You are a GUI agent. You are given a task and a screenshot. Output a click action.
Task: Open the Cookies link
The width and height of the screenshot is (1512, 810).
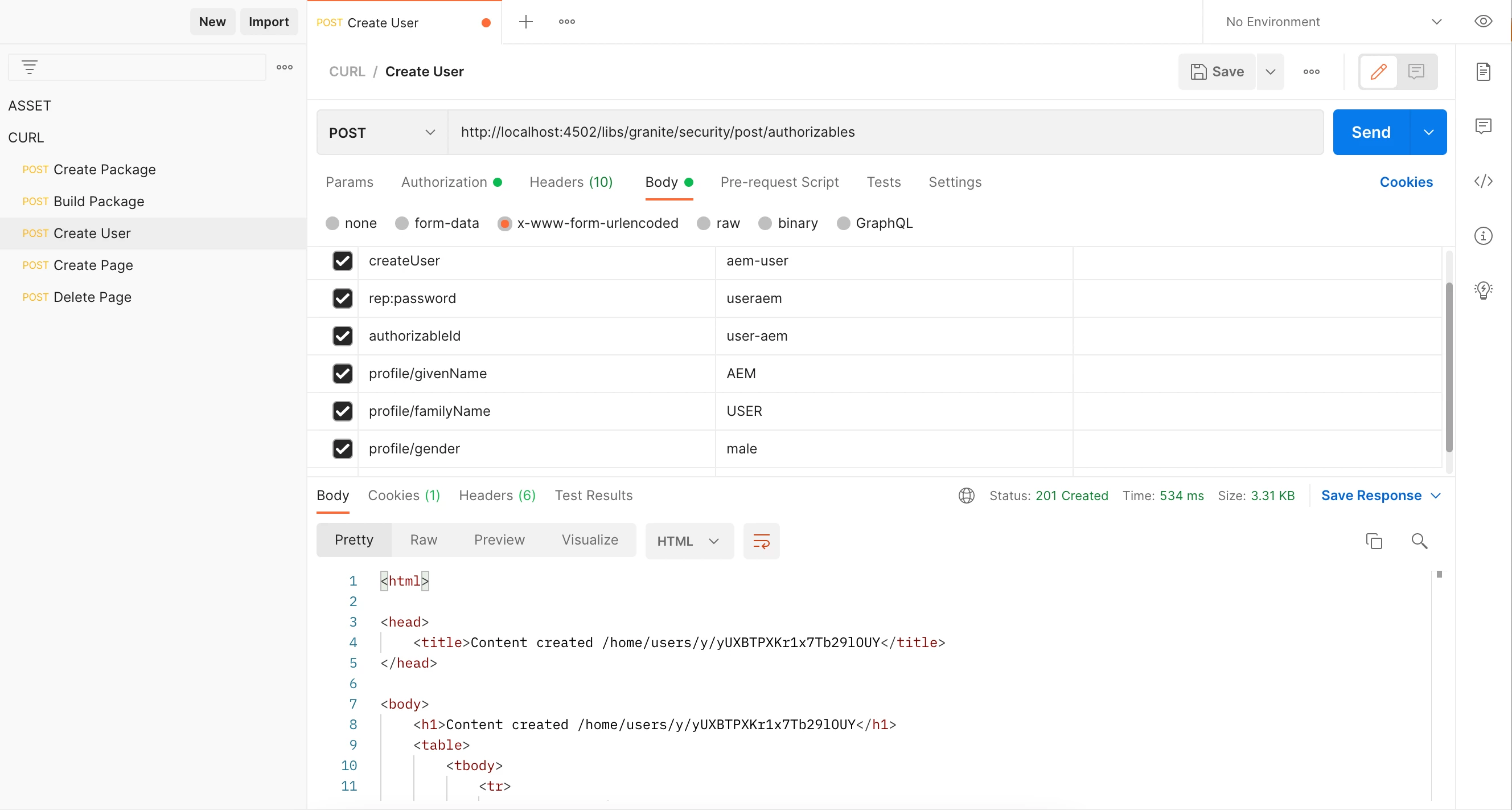(x=1405, y=182)
